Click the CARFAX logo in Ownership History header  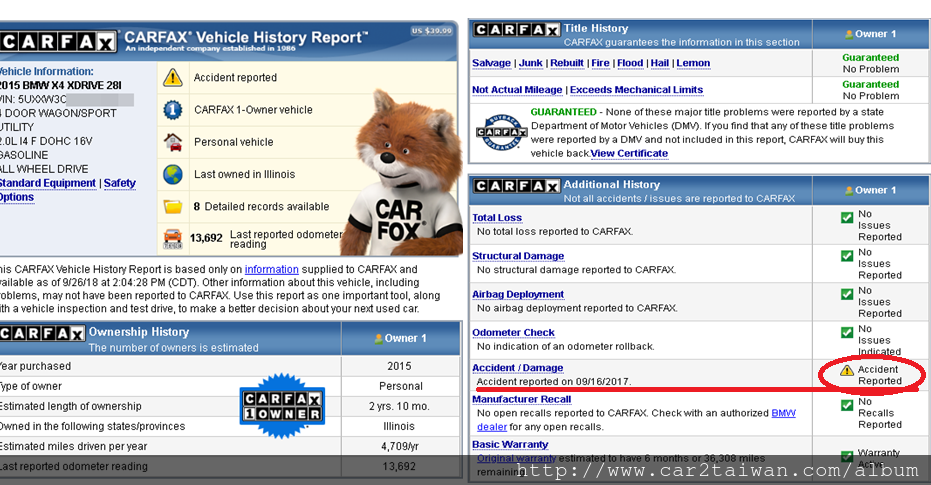pos(42,334)
